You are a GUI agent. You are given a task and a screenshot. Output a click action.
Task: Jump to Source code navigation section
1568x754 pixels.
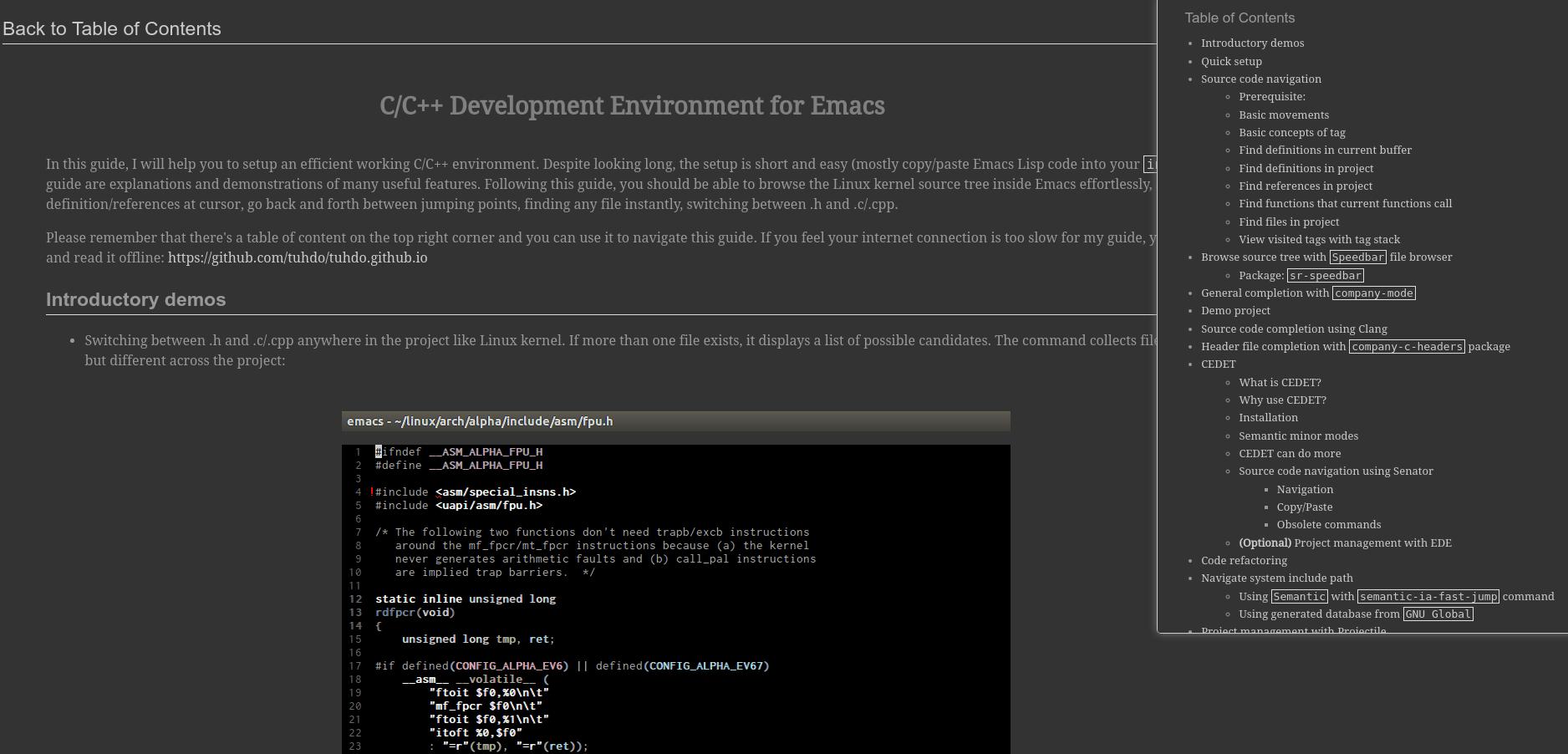pos(1261,79)
